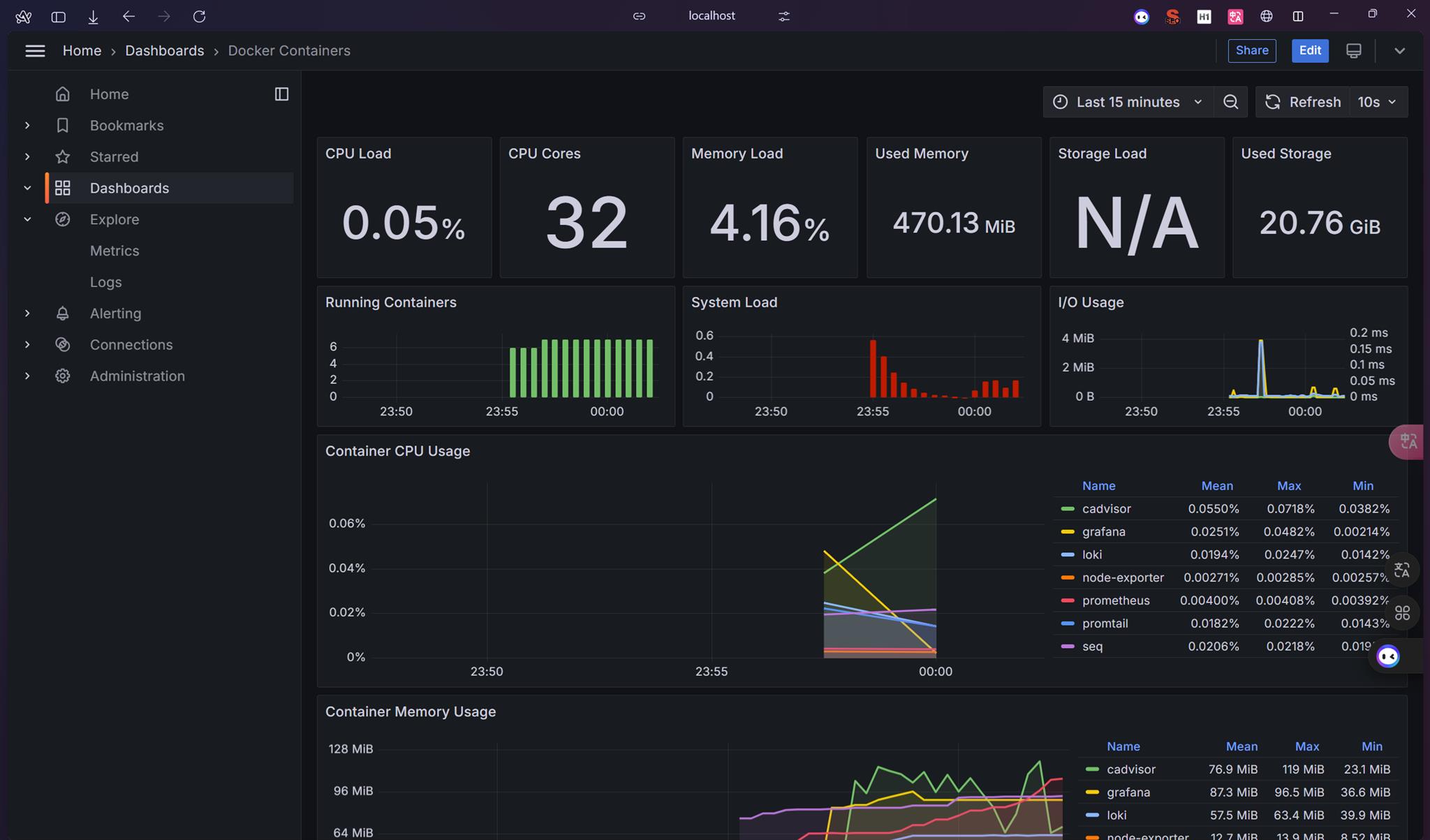
Task: Click the Dashboards breadcrumb link
Action: tap(164, 51)
